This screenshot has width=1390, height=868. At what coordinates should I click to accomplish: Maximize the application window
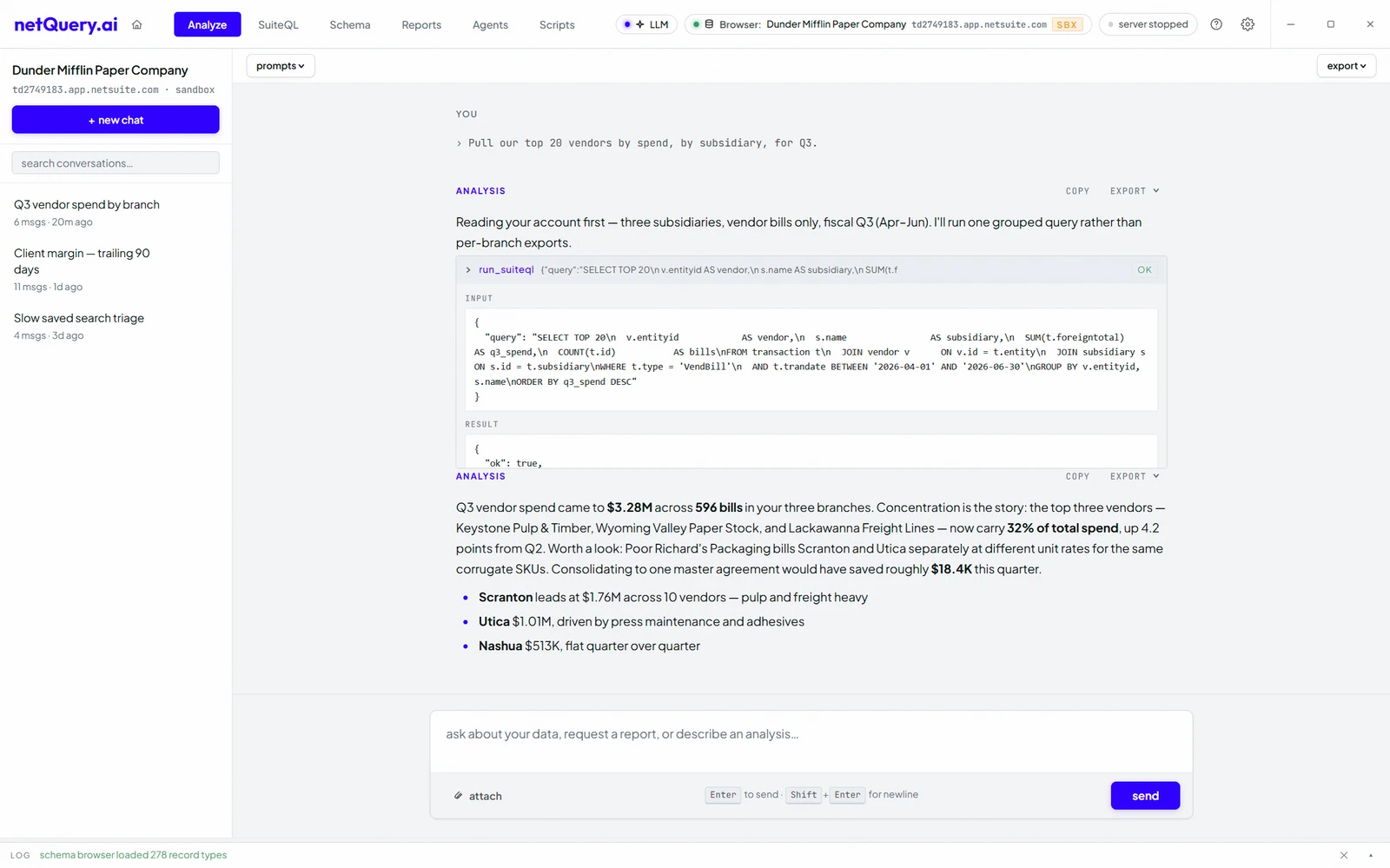tap(1330, 24)
